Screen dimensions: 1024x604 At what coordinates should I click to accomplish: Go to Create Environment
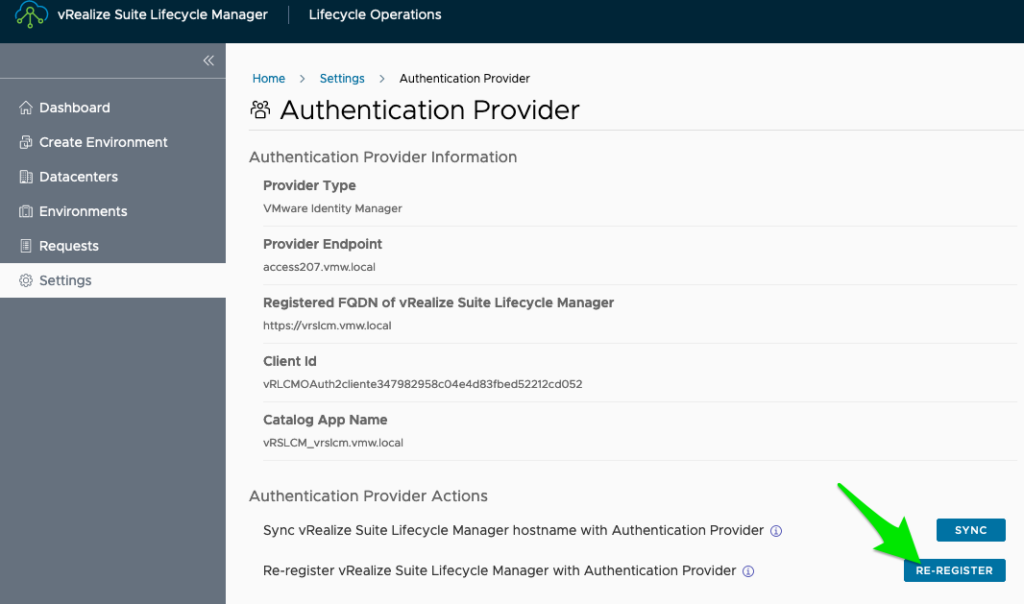[113, 142]
